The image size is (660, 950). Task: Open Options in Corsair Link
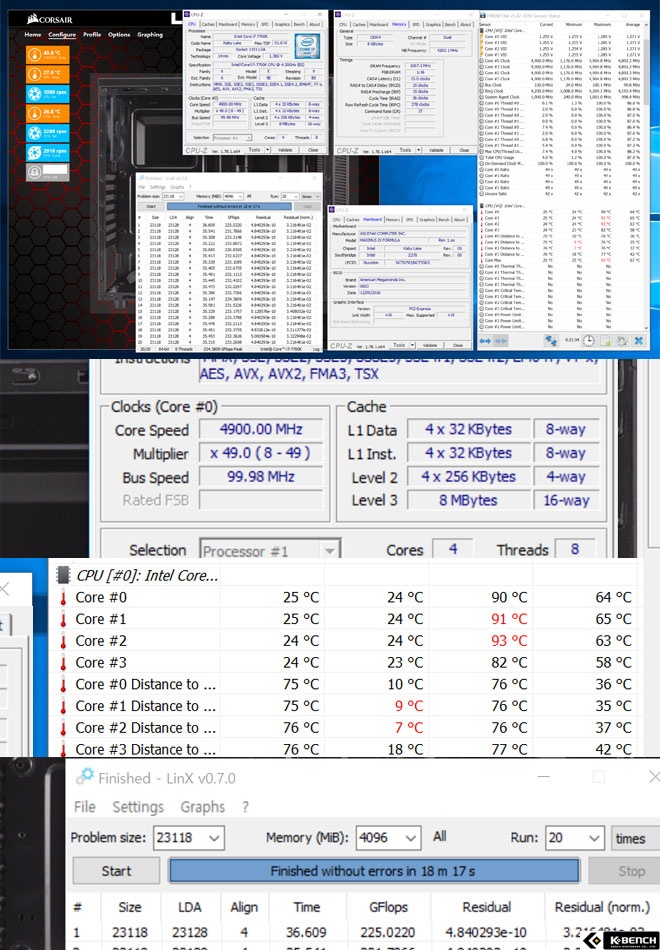pyautogui.click(x=119, y=35)
